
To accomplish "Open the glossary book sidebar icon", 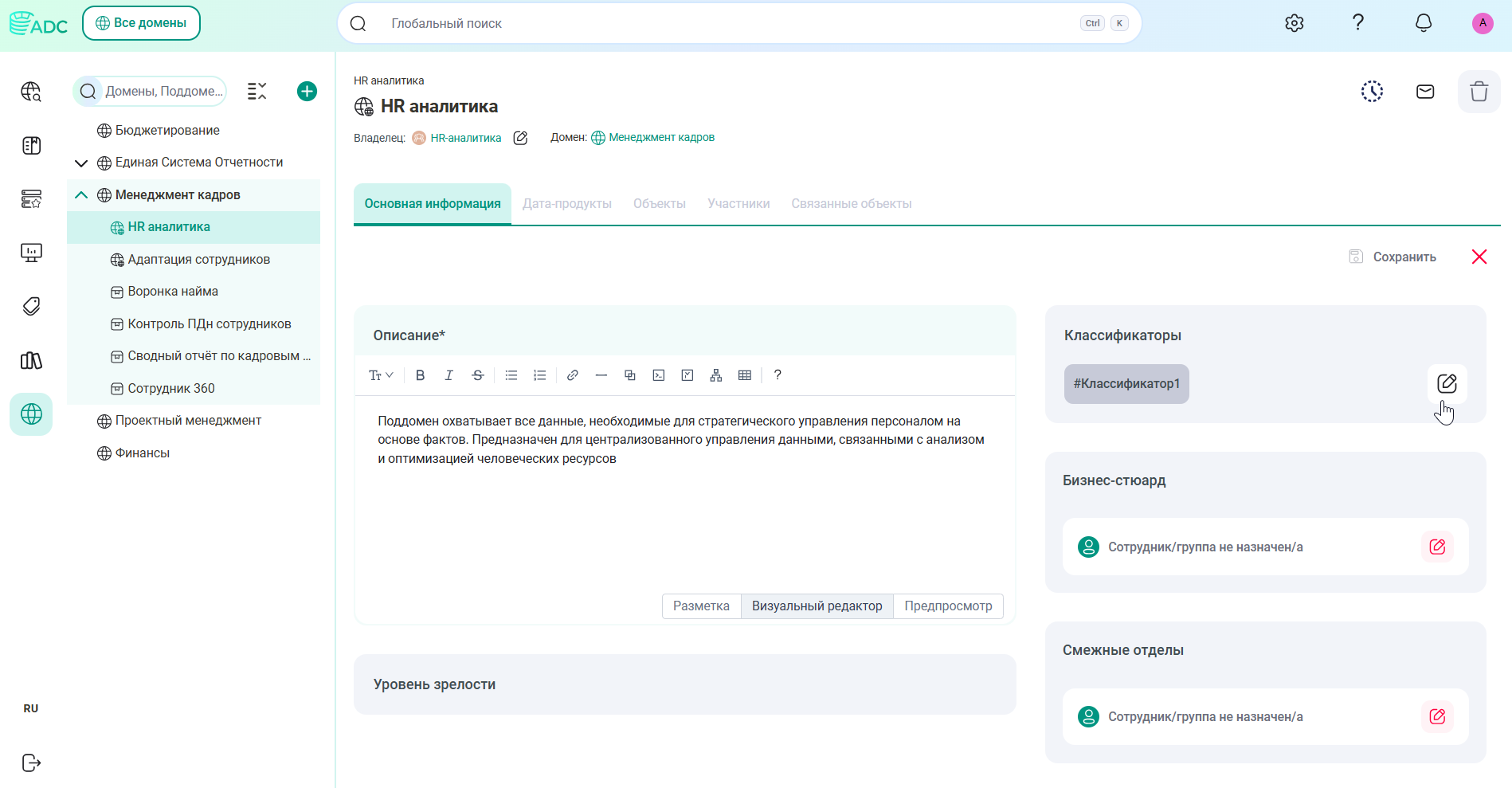I will tap(31, 145).
